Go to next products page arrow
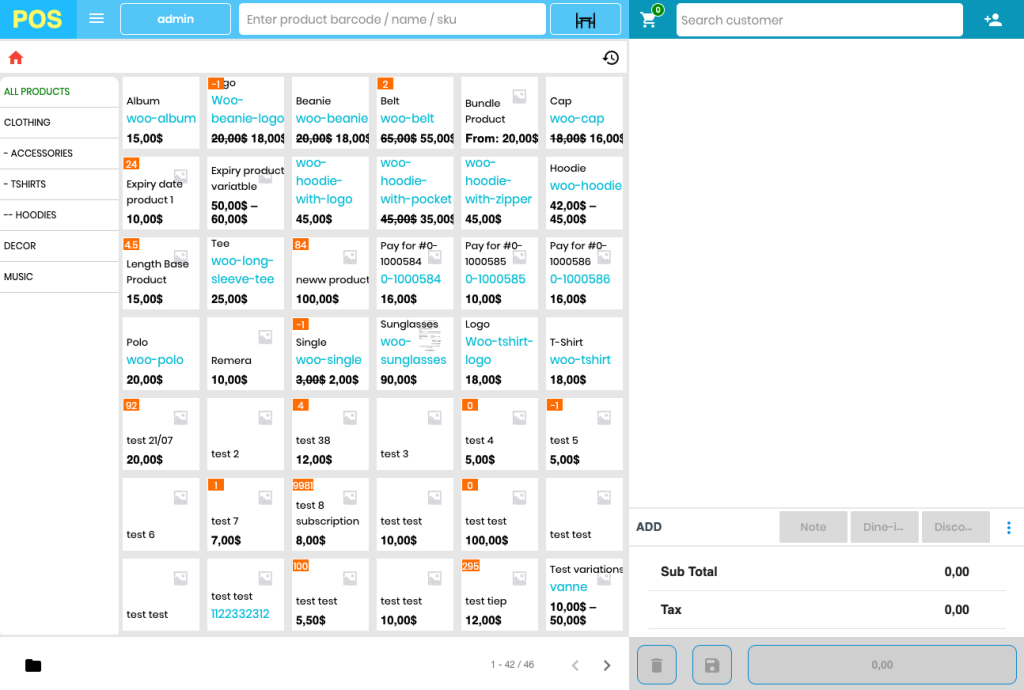This screenshot has height=690, width=1024. click(606, 665)
